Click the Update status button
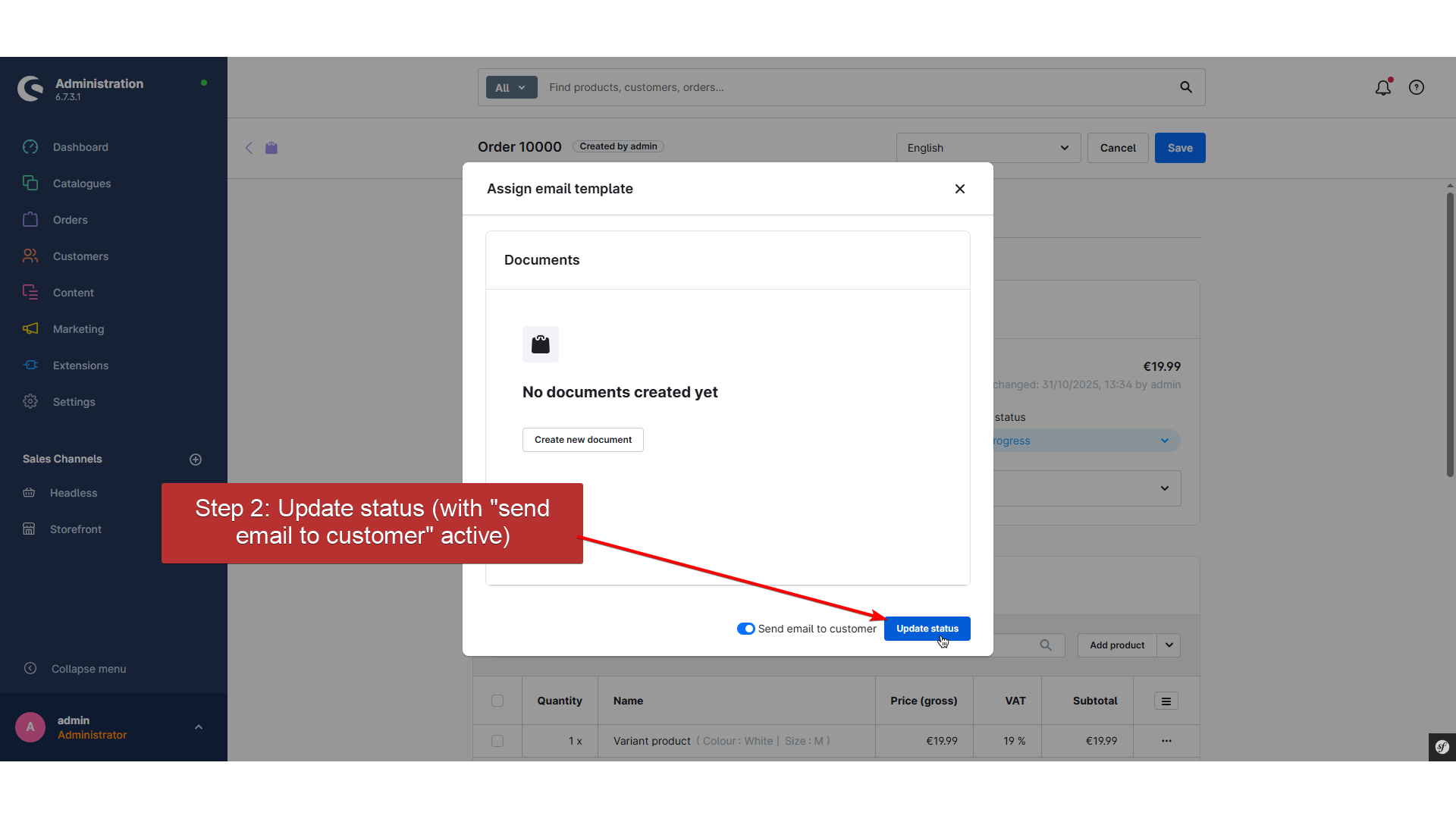Image resolution: width=1456 pixels, height=819 pixels. pos(927,629)
